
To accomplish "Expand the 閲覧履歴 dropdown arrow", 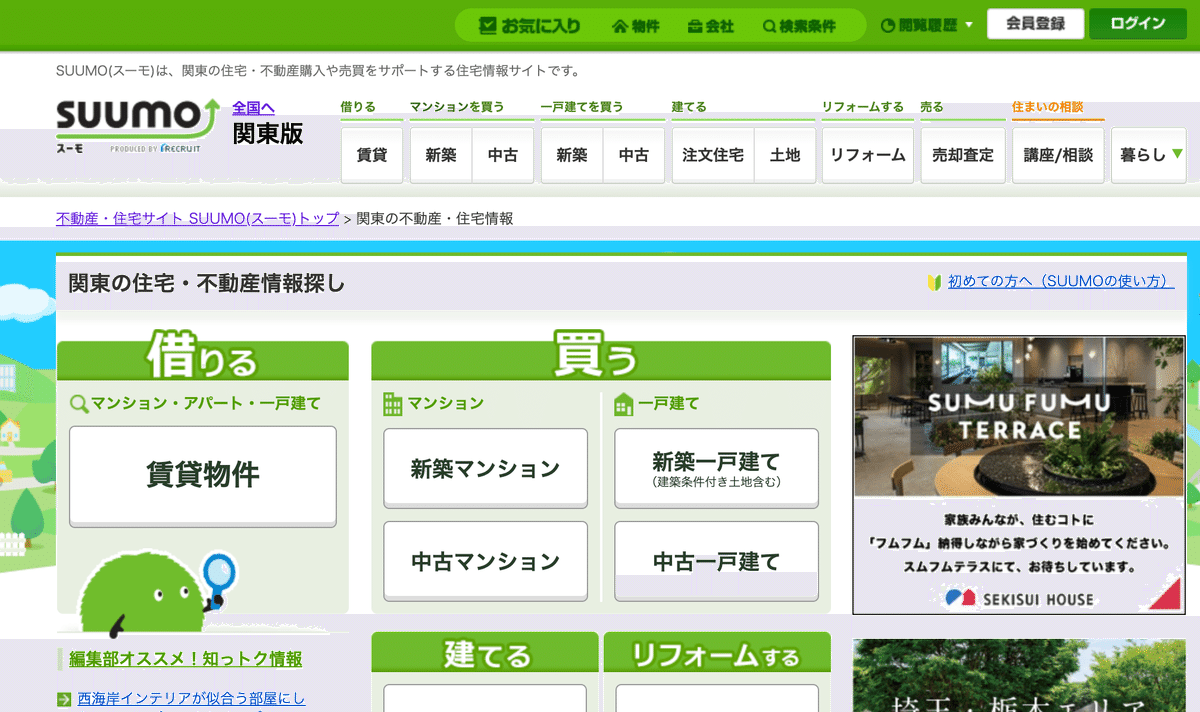I will 968,25.
